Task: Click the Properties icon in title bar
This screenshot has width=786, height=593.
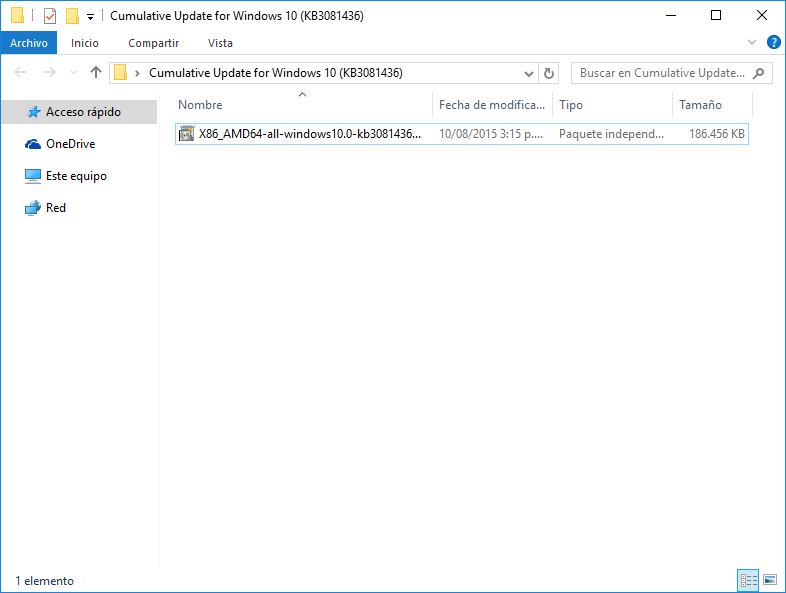Action: 50,16
